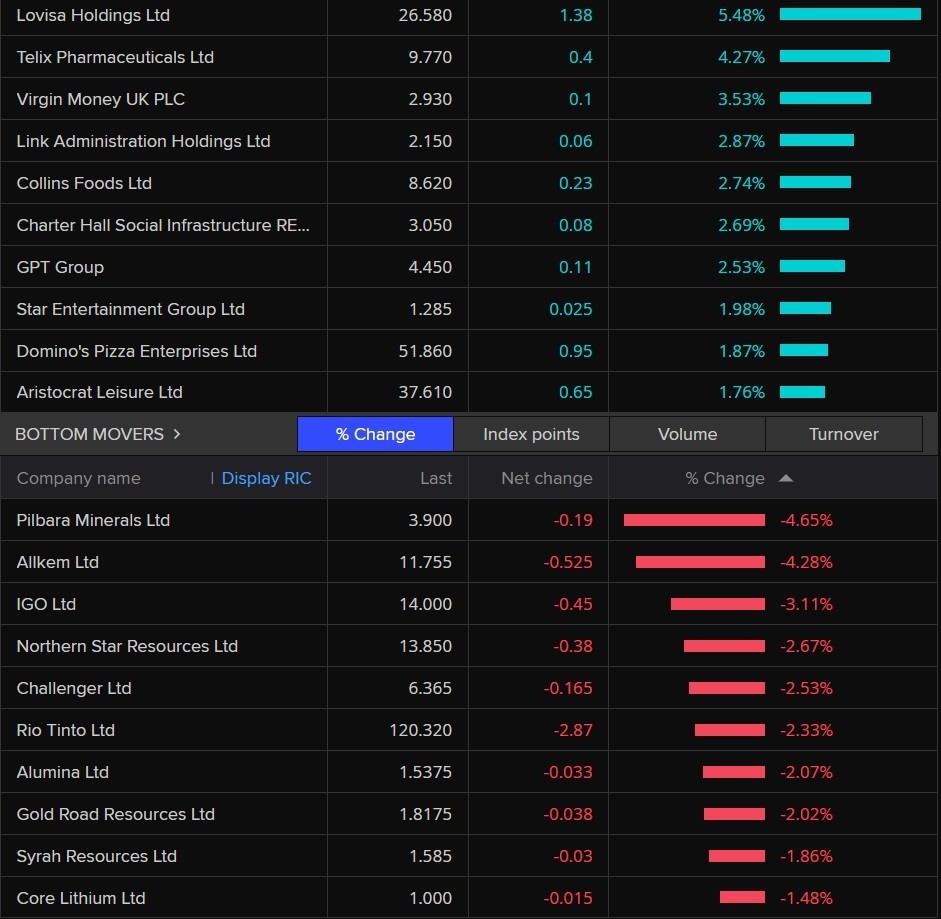Click Northern Star last price 13.850
Image resolution: width=941 pixels, height=919 pixels.
[x=425, y=646]
